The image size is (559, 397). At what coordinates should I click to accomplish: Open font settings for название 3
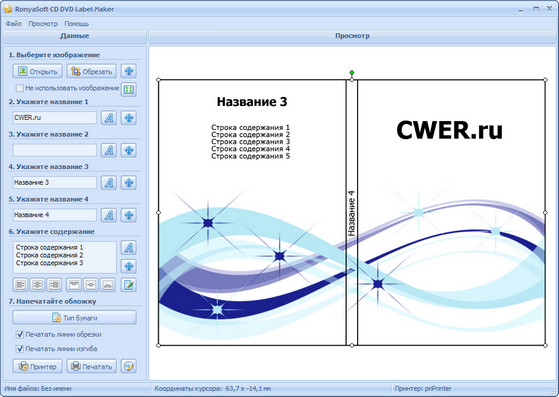tap(109, 182)
